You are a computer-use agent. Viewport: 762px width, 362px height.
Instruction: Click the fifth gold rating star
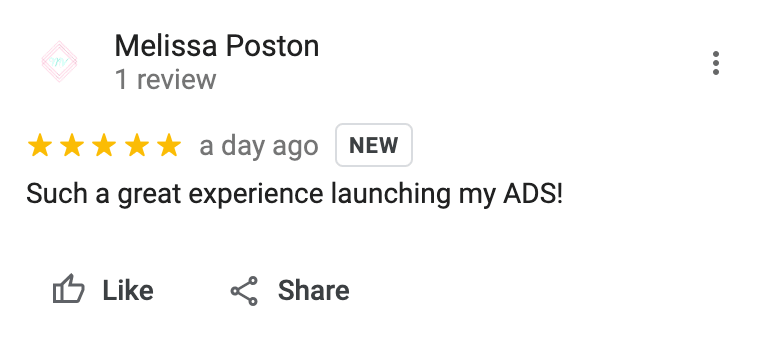169,146
